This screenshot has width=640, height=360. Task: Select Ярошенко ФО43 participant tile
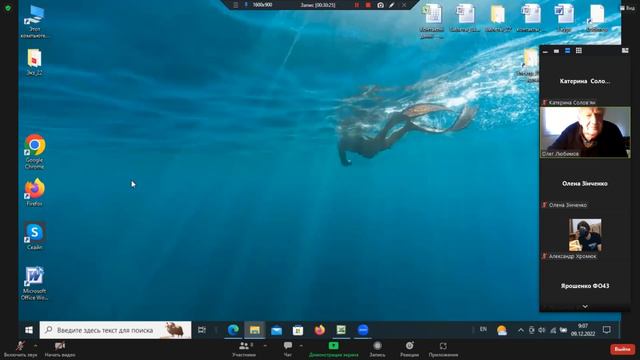tap(585, 286)
